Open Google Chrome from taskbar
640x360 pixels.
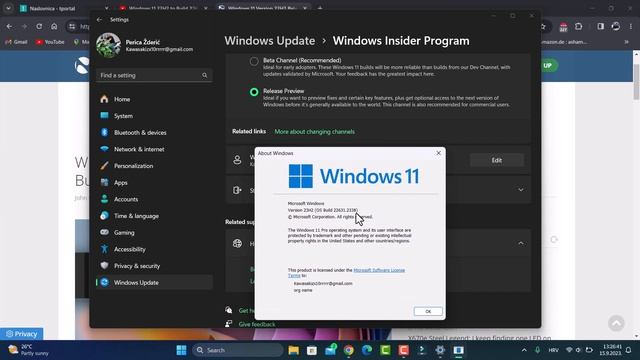click(x=349, y=350)
